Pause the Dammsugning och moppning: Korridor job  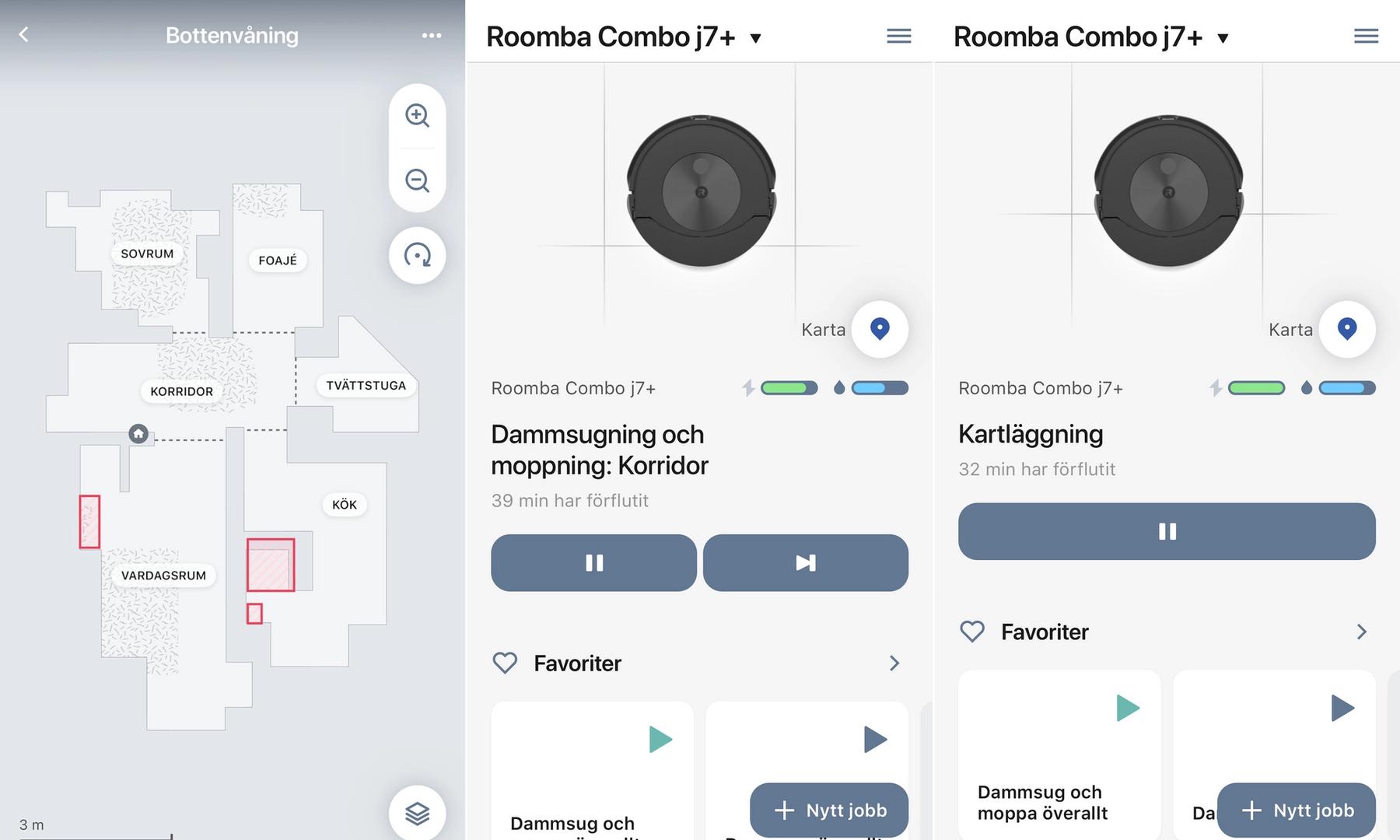[593, 562]
